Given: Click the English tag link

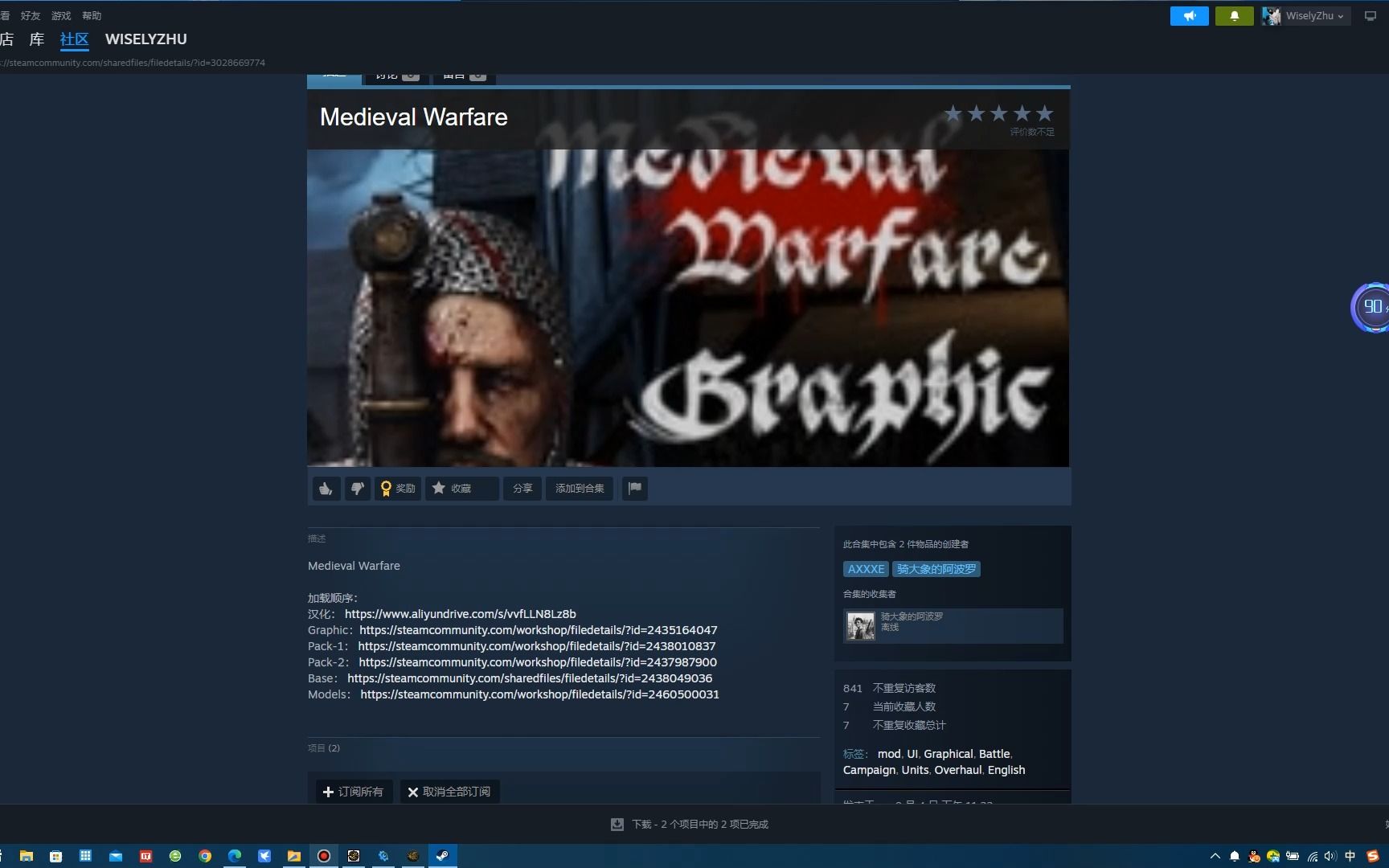Looking at the screenshot, I should pyautogui.click(x=1006, y=770).
